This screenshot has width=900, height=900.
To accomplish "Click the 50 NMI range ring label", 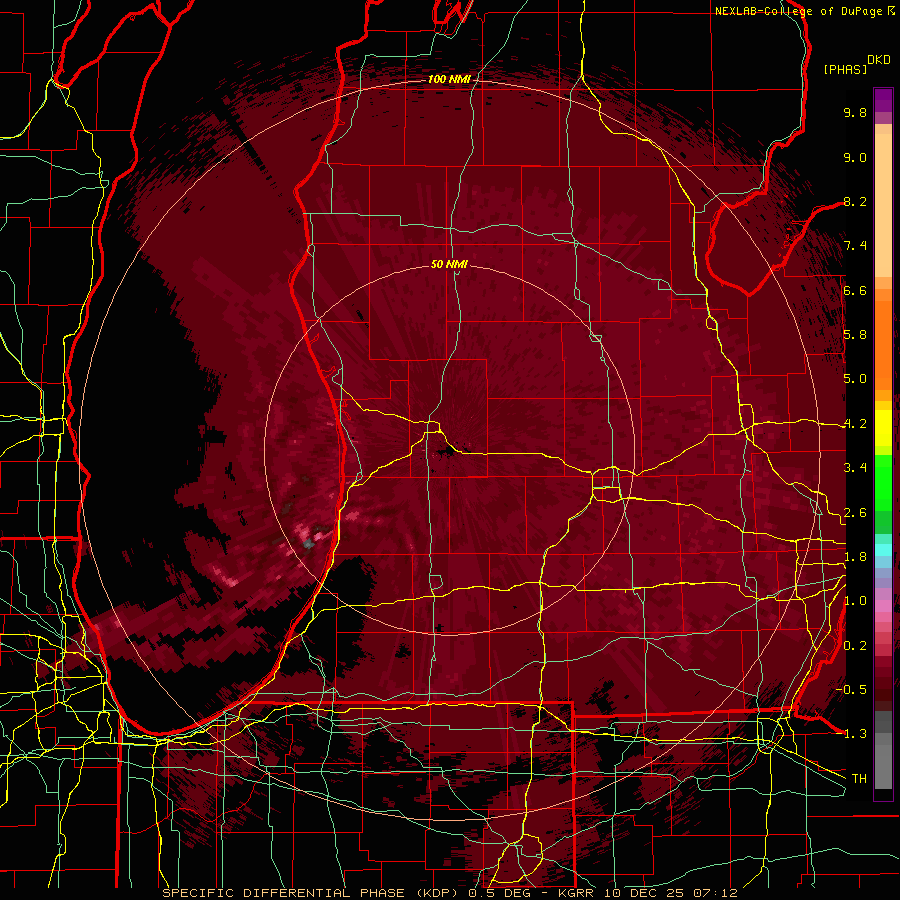I will coord(449,264).
